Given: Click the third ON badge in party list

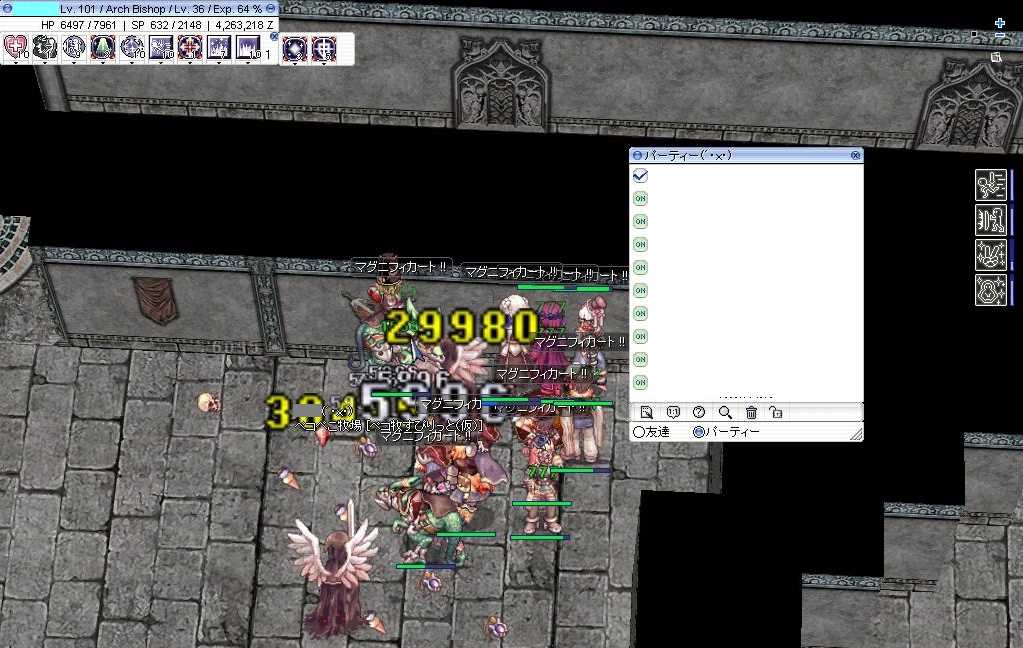Looking at the screenshot, I should pyautogui.click(x=640, y=244).
